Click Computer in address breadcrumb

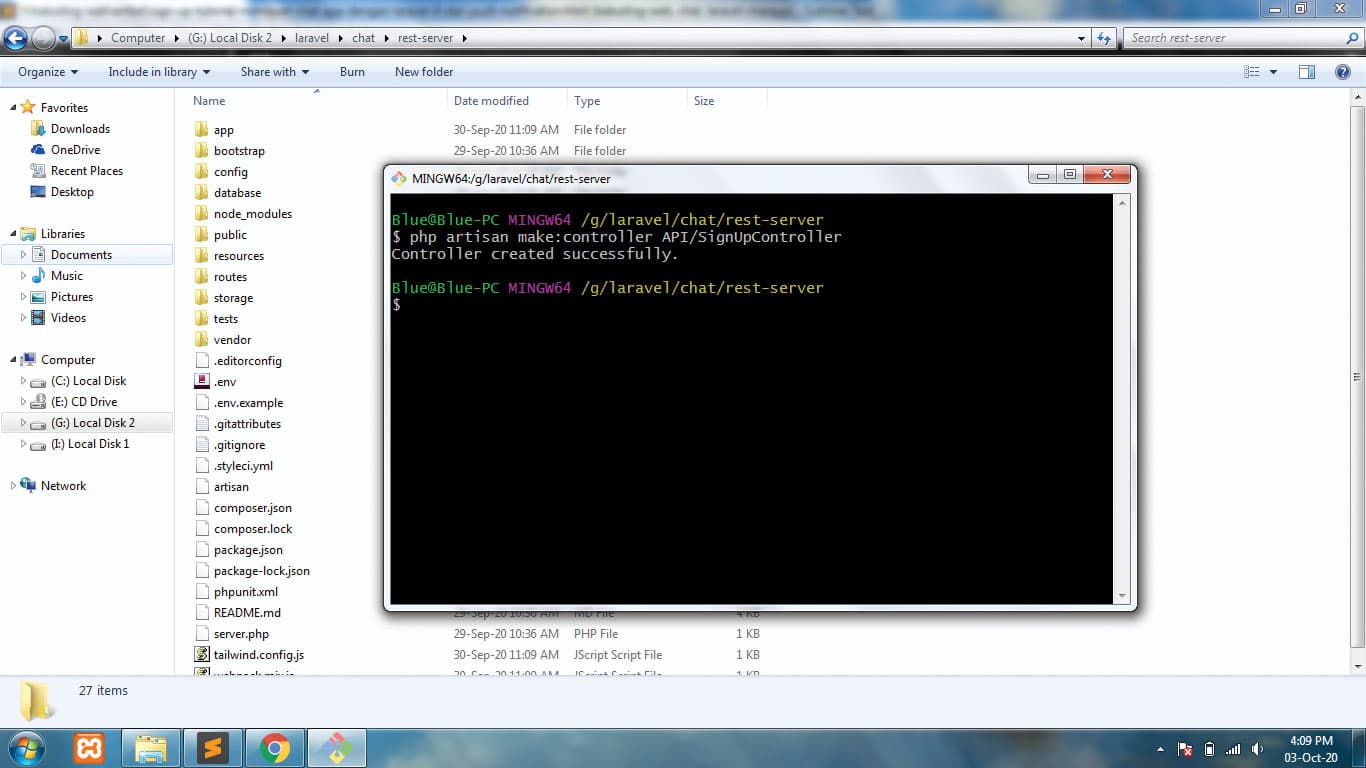point(138,38)
